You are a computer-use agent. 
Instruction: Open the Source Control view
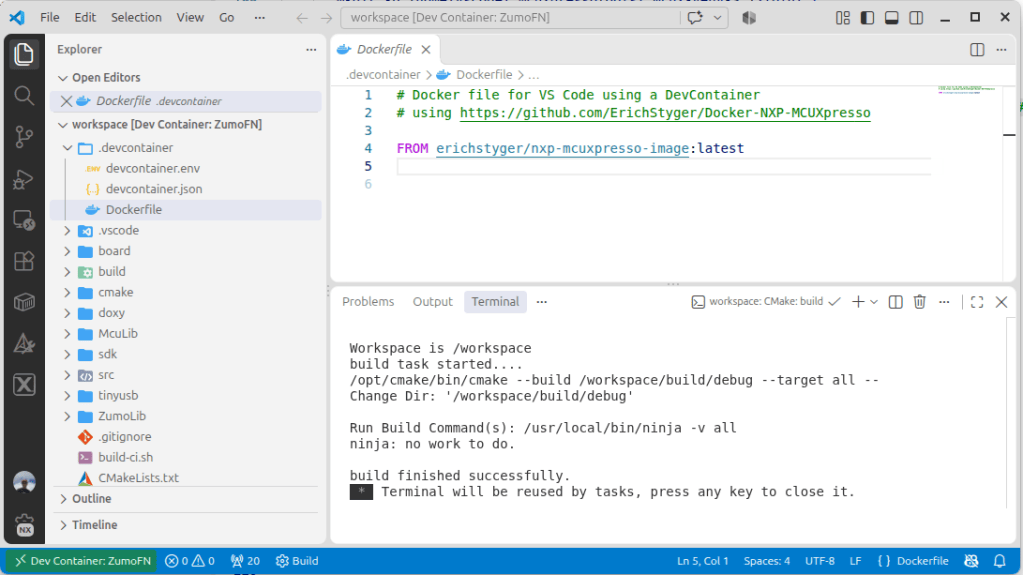[24, 137]
